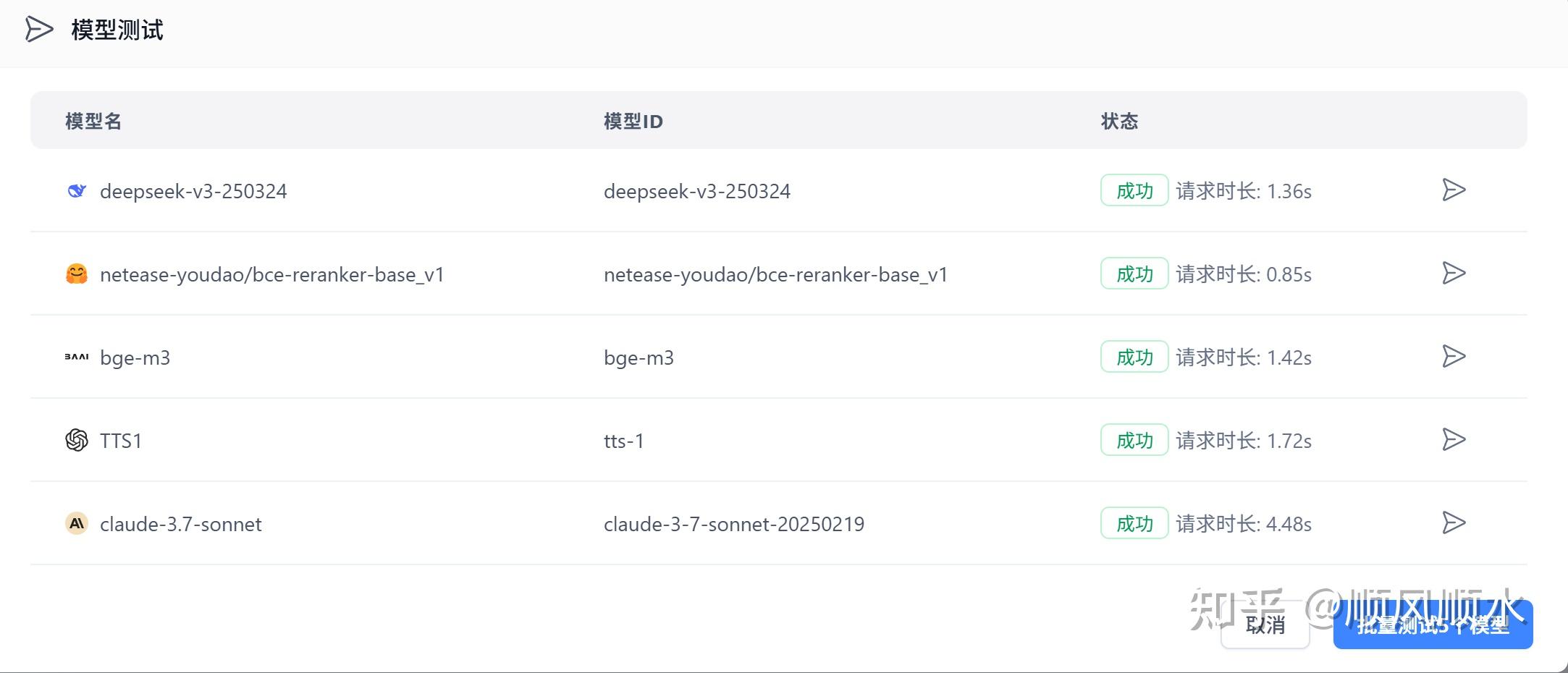Click the 成功 status tag on claude row

click(x=1134, y=523)
